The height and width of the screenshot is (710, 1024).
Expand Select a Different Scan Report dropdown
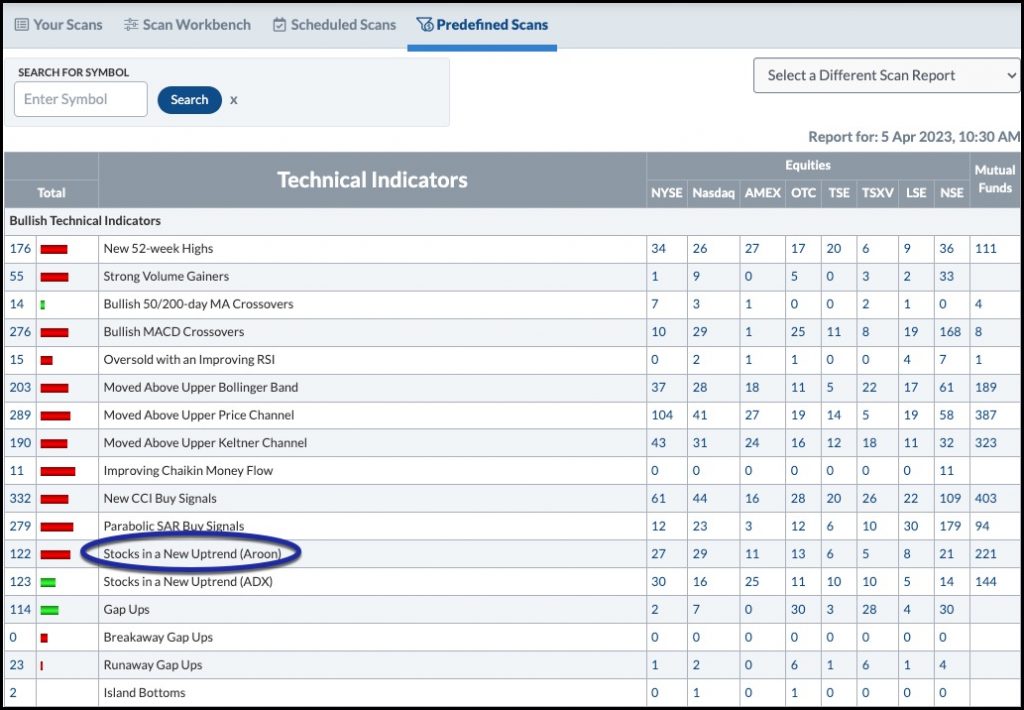pos(886,75)
